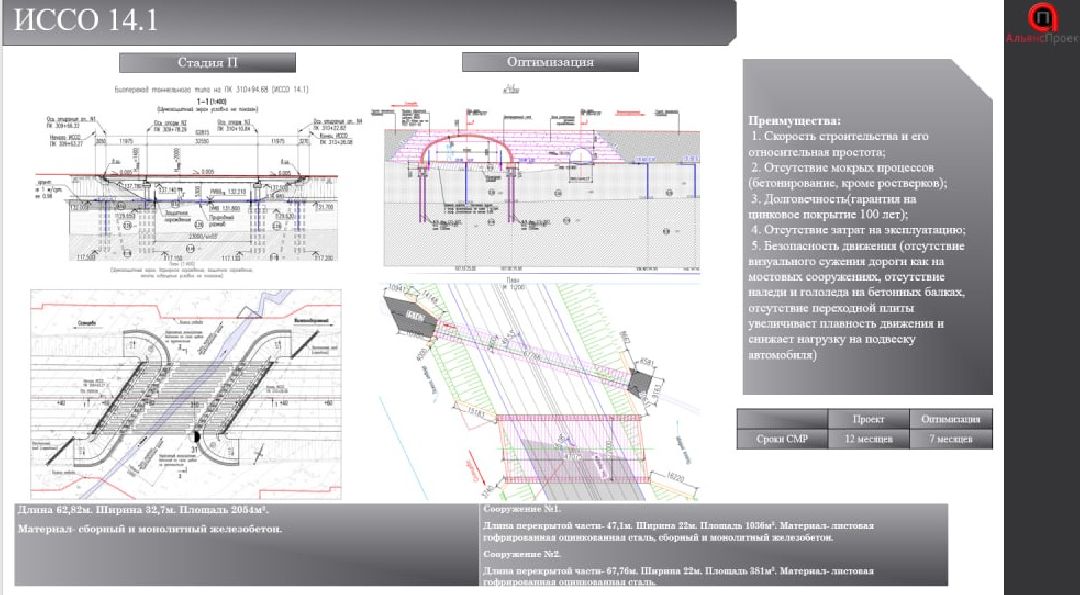
Task: Select the 12 месяцев table cell
Action: [868, 440]
